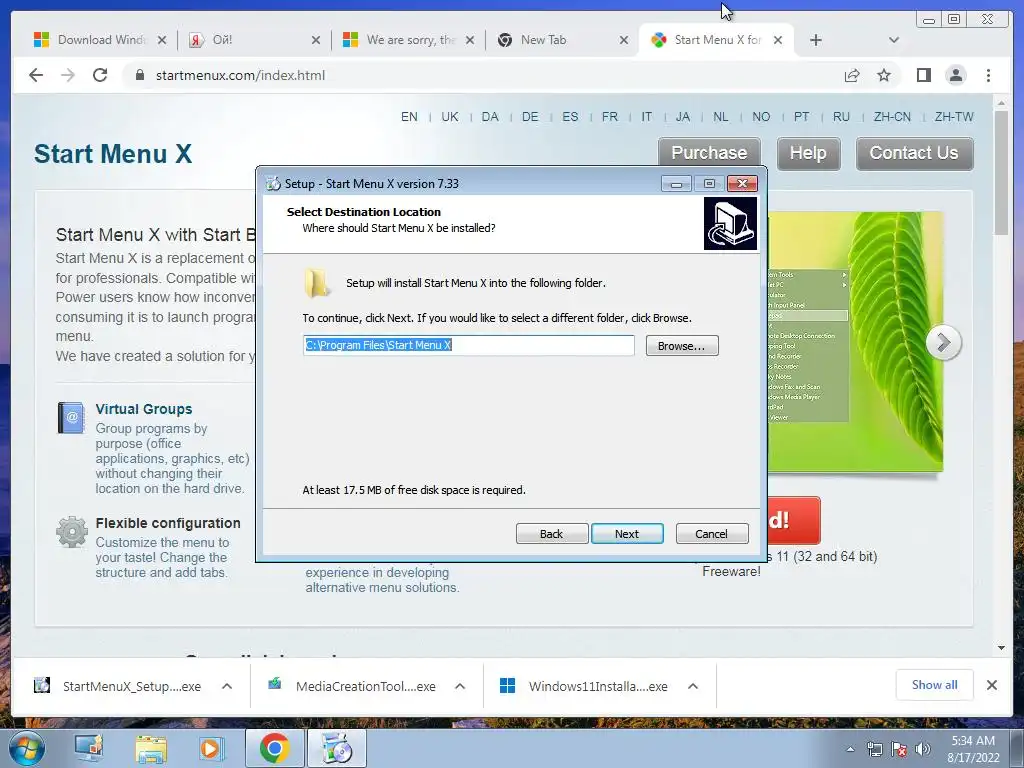
Task: Click the Chrome taskbar icon
Action: 274,748
